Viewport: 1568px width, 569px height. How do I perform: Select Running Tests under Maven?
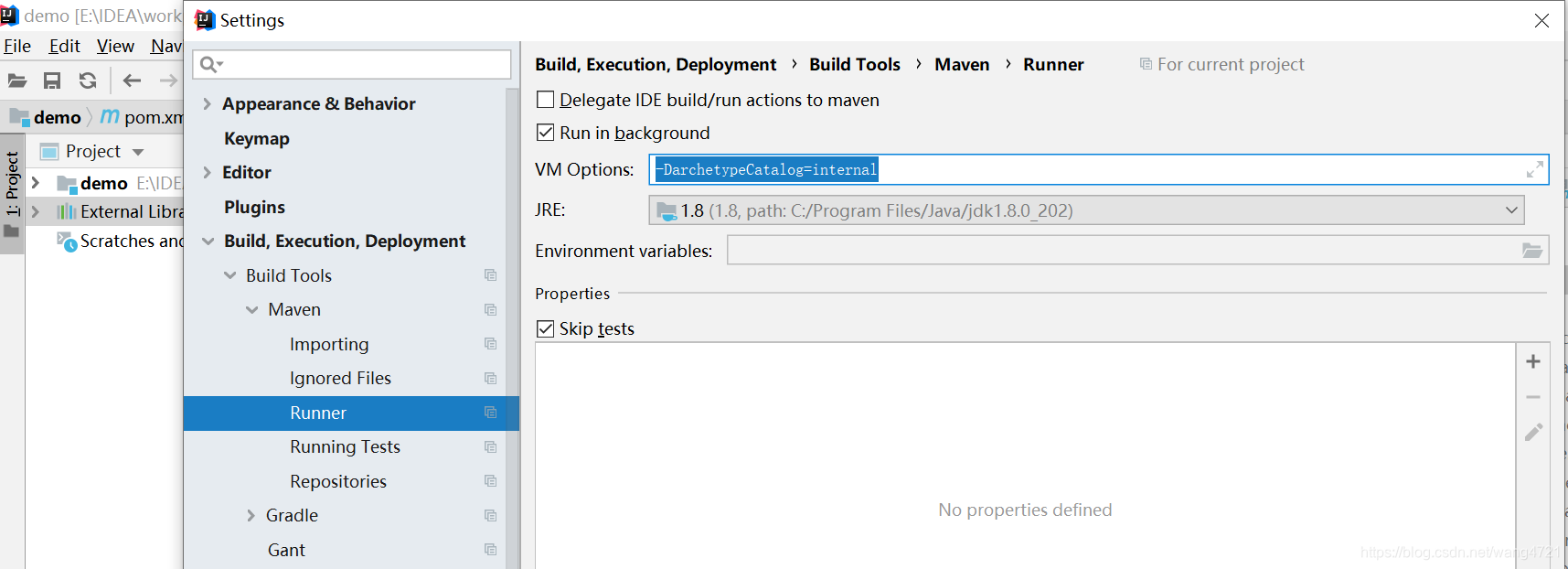tap(345, 446)
